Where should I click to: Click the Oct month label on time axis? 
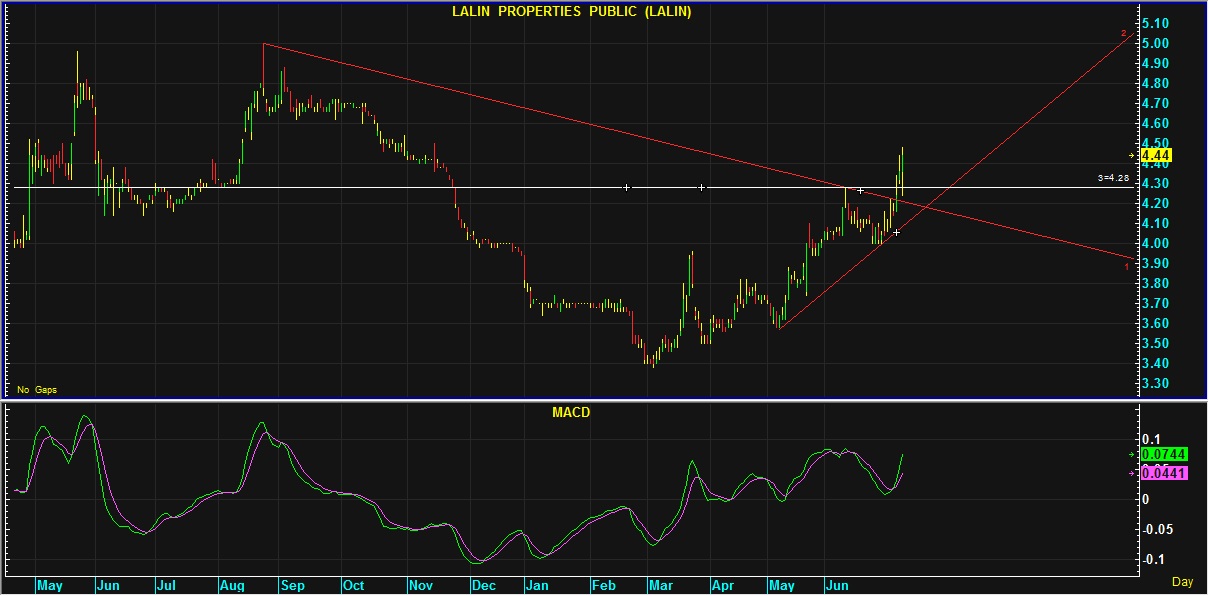tap(353, 586)
